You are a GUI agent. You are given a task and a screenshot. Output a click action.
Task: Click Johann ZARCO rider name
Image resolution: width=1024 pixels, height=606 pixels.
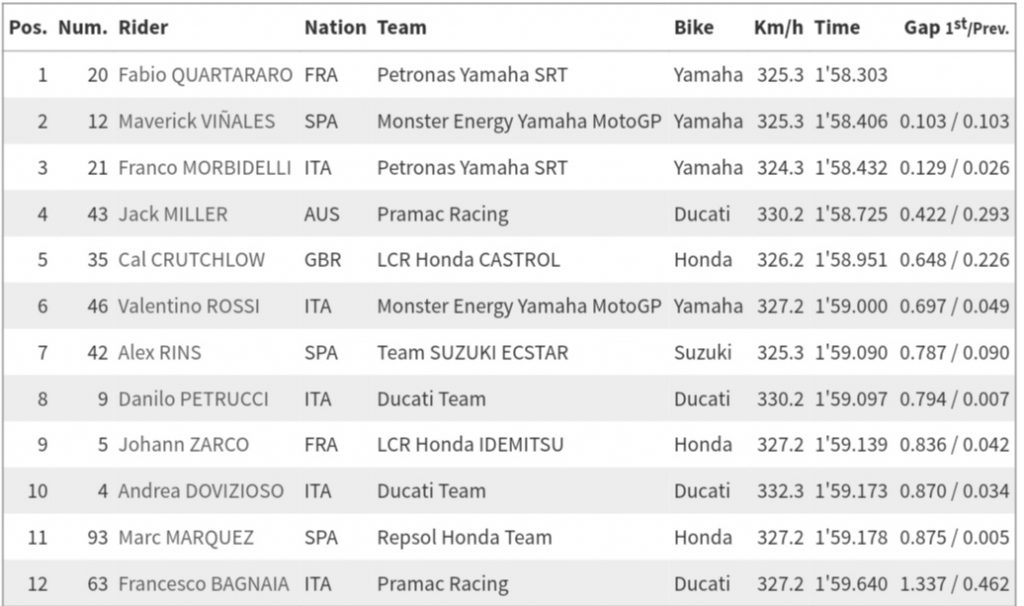point(184,445)
